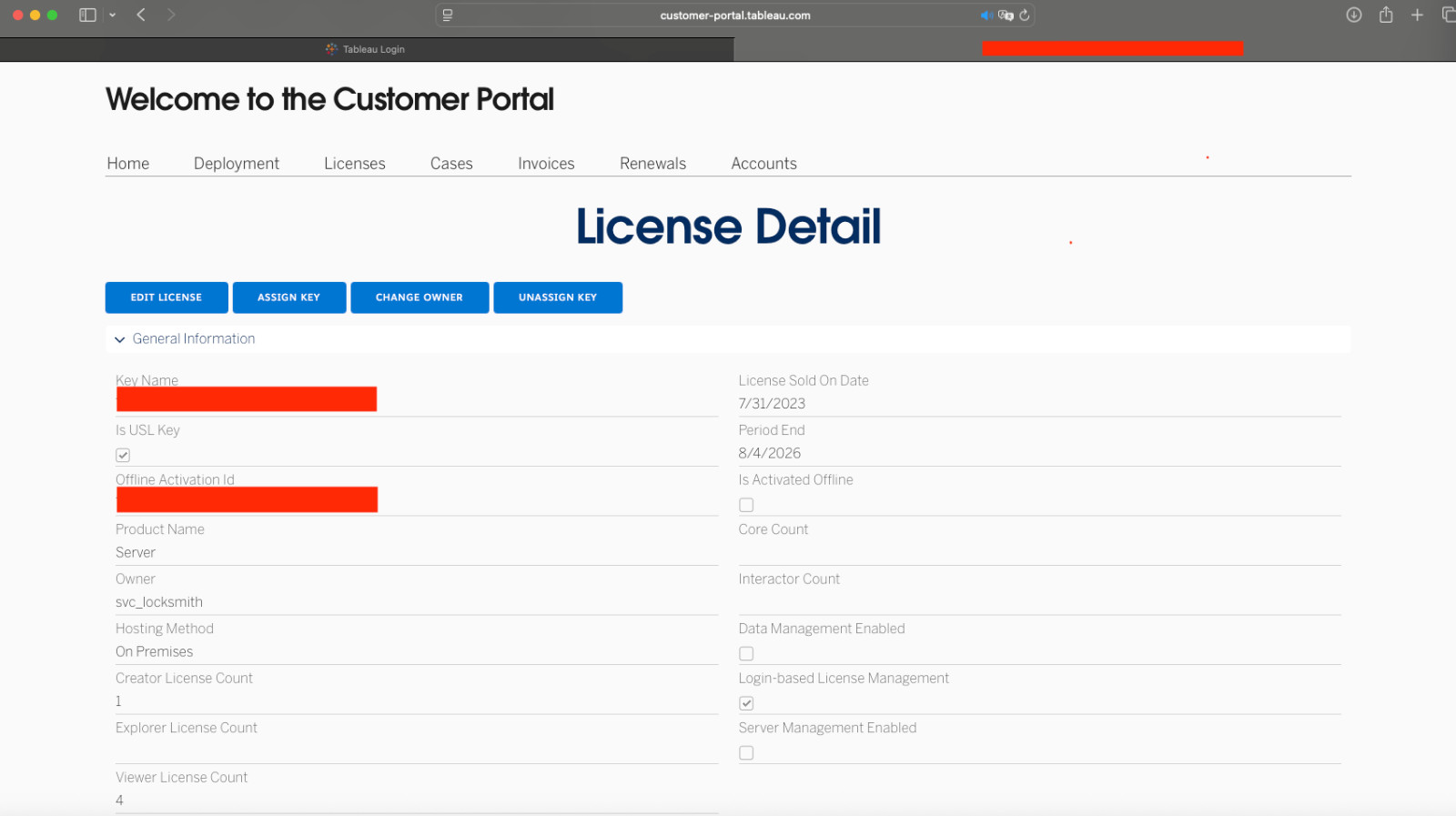The width and height of the screenshot is (1456, 816).
Task: Click the owner value svc_locksmith
Action: [159, 602]
